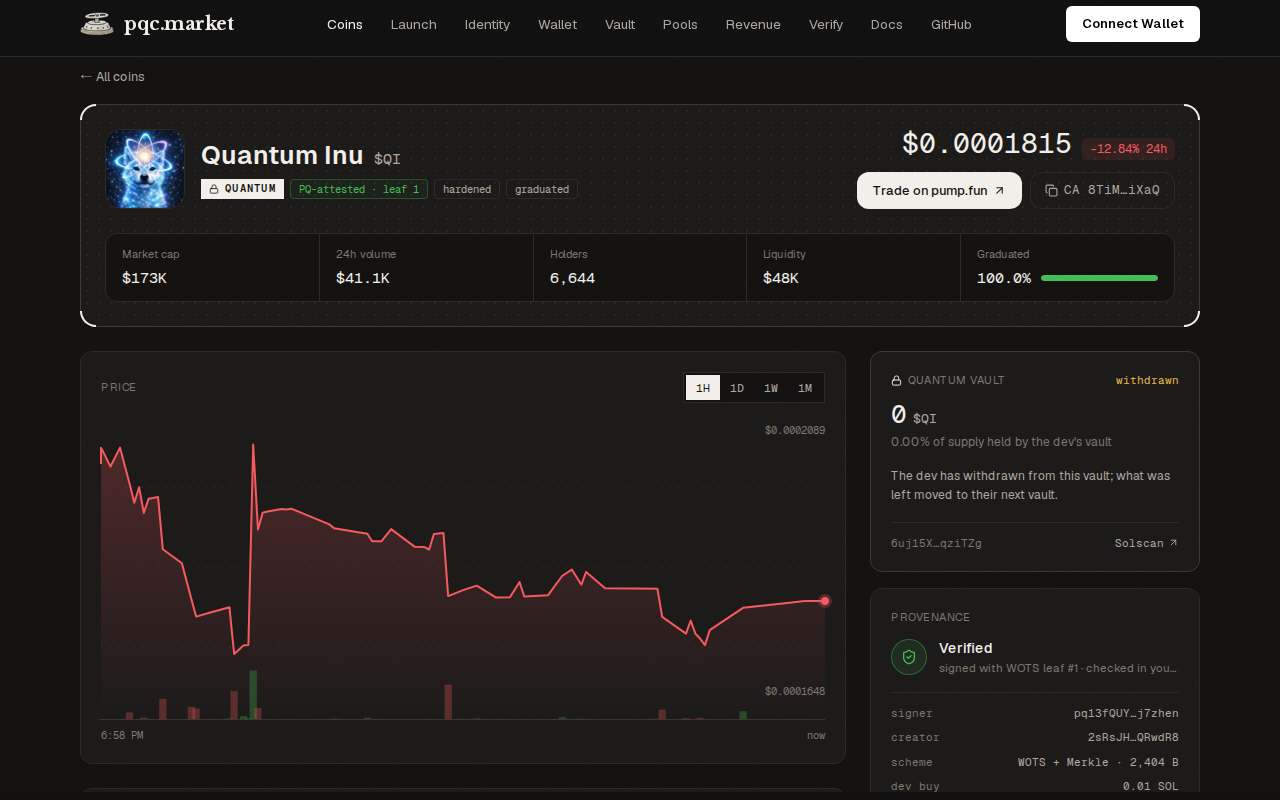
Task: Click the $0.0001815 price text
Action: 986,144
